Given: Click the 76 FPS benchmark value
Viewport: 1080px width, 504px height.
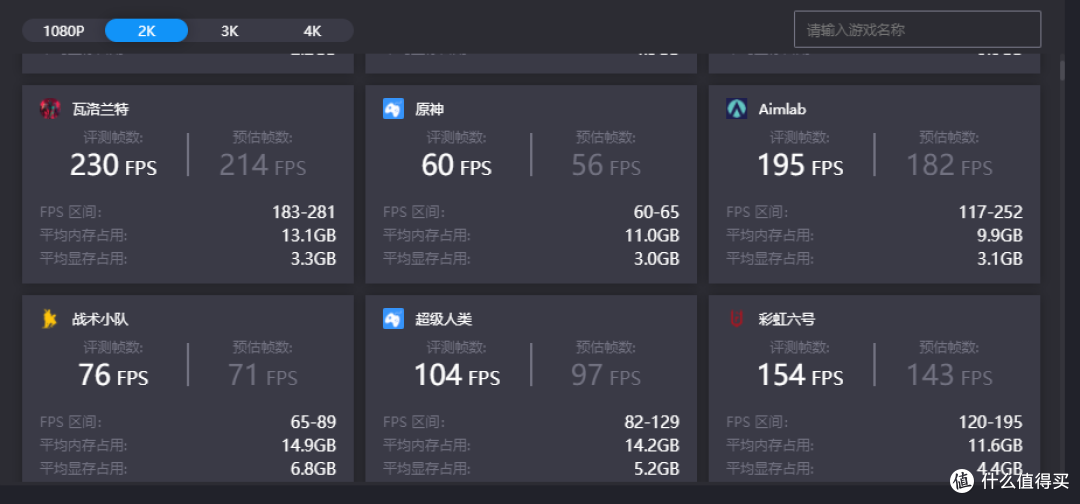Looking at the screenshot, I should 114,376.
